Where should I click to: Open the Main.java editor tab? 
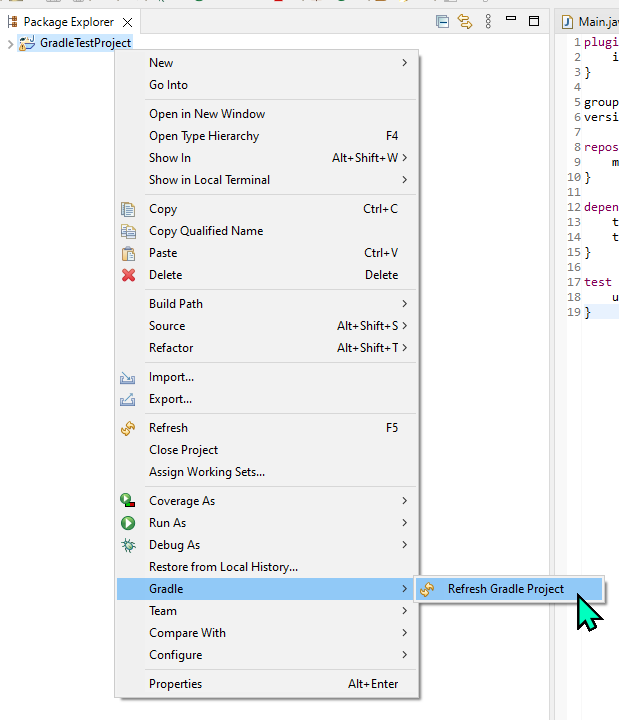coord(590,22)
